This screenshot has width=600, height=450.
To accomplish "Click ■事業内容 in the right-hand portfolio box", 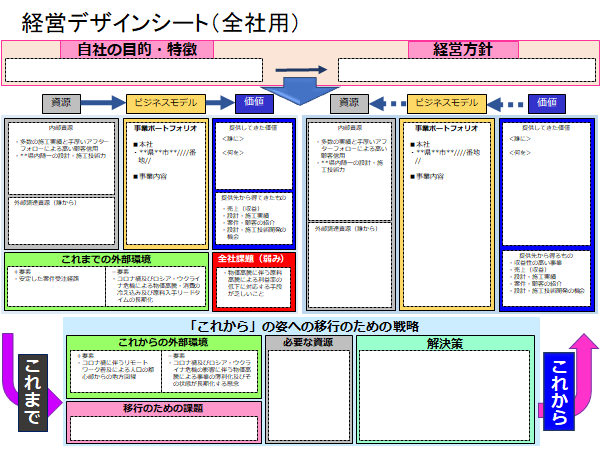I will (427, 176).
